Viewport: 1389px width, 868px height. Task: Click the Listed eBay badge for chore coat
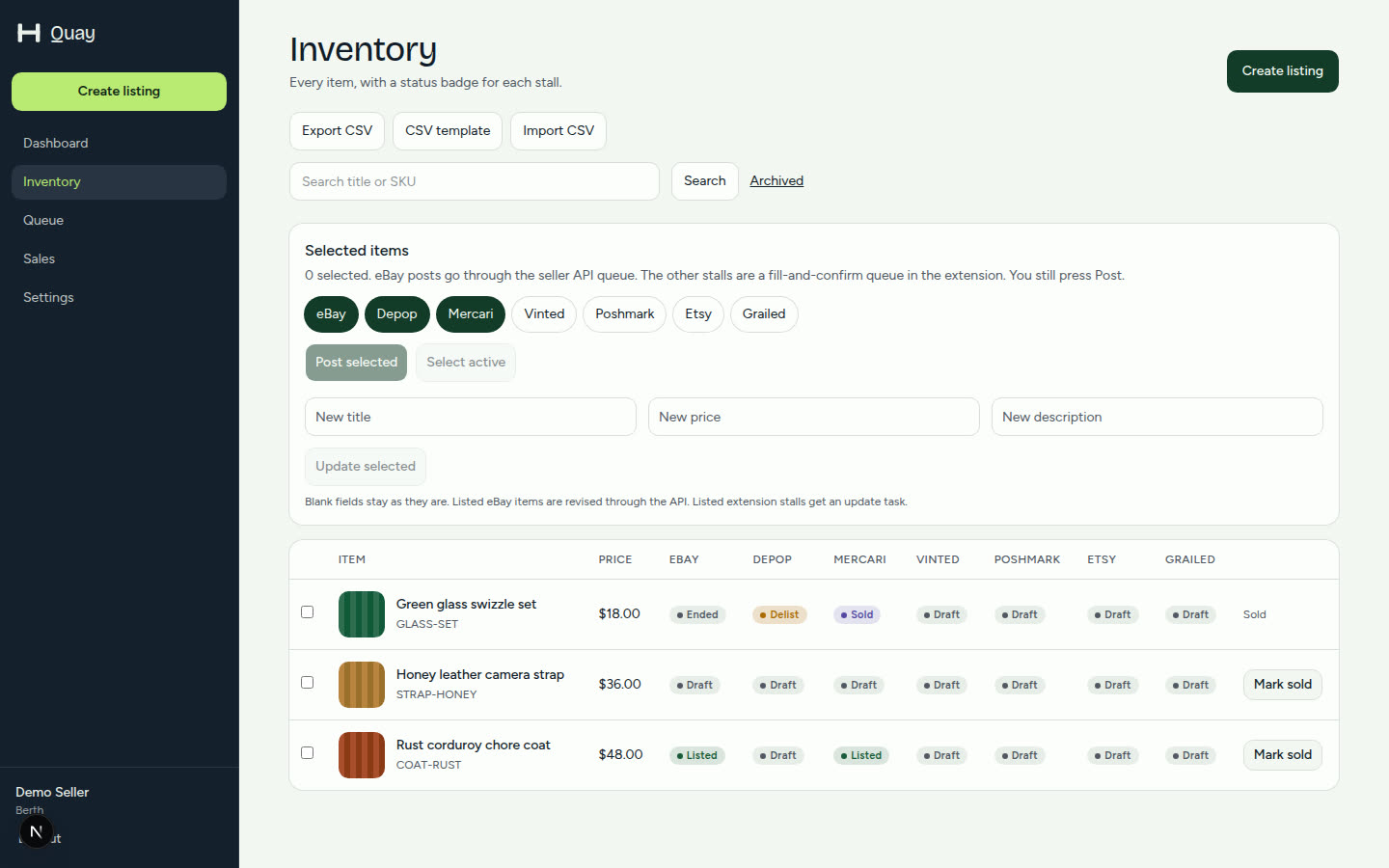[x=696, y=755]
